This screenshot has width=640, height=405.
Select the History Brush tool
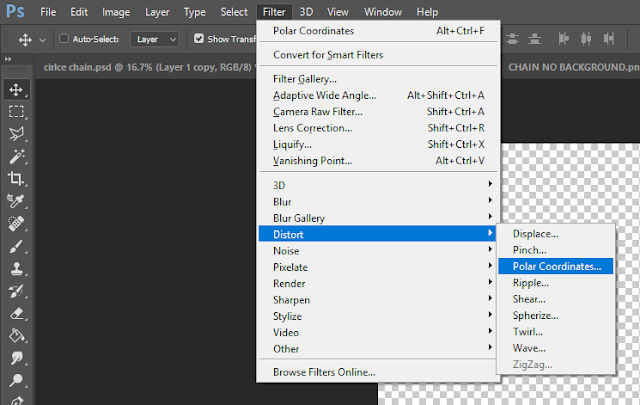(x=16, y=291)
